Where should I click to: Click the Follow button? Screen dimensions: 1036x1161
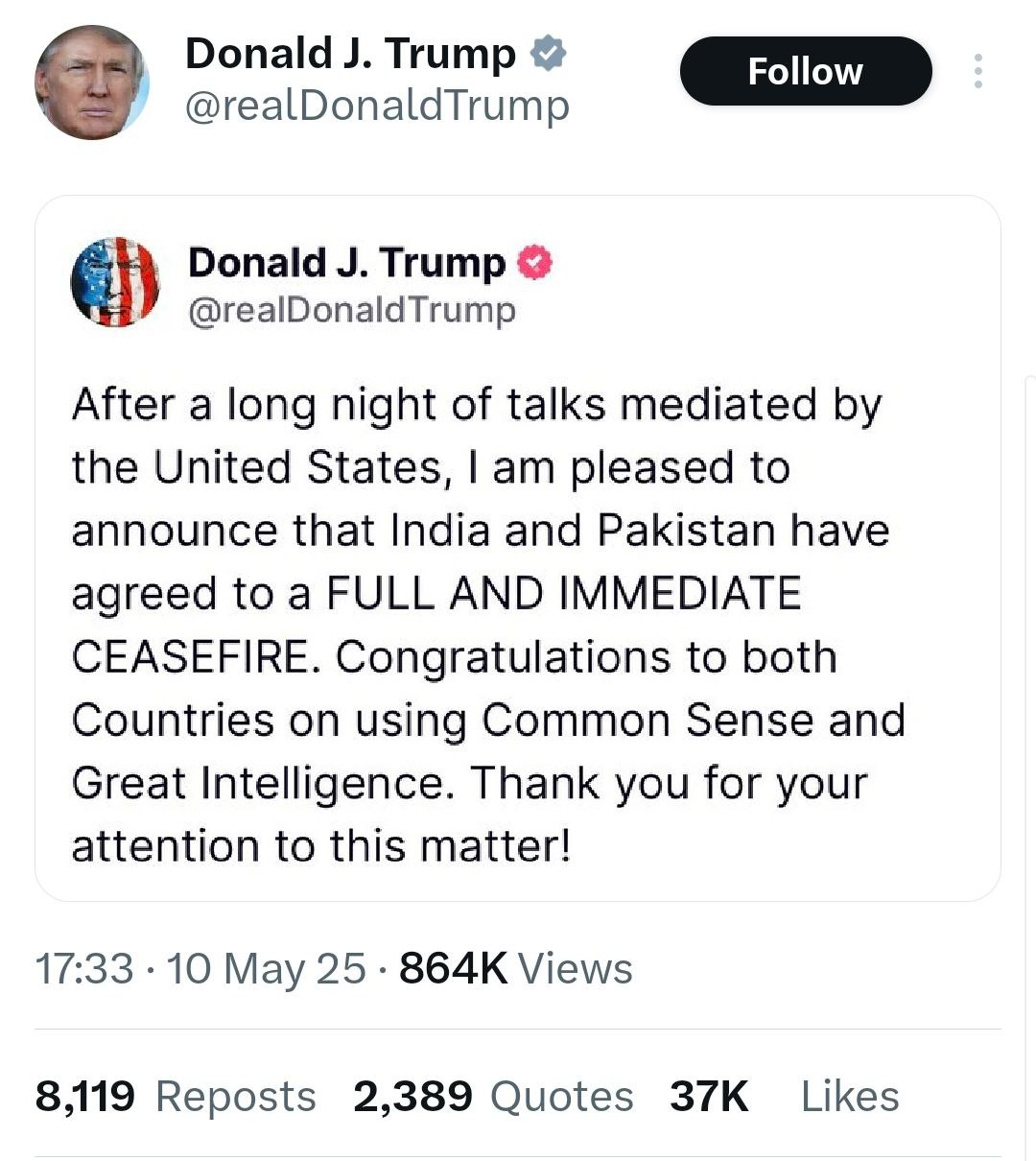pyautogui.click(x=805, y=71)
